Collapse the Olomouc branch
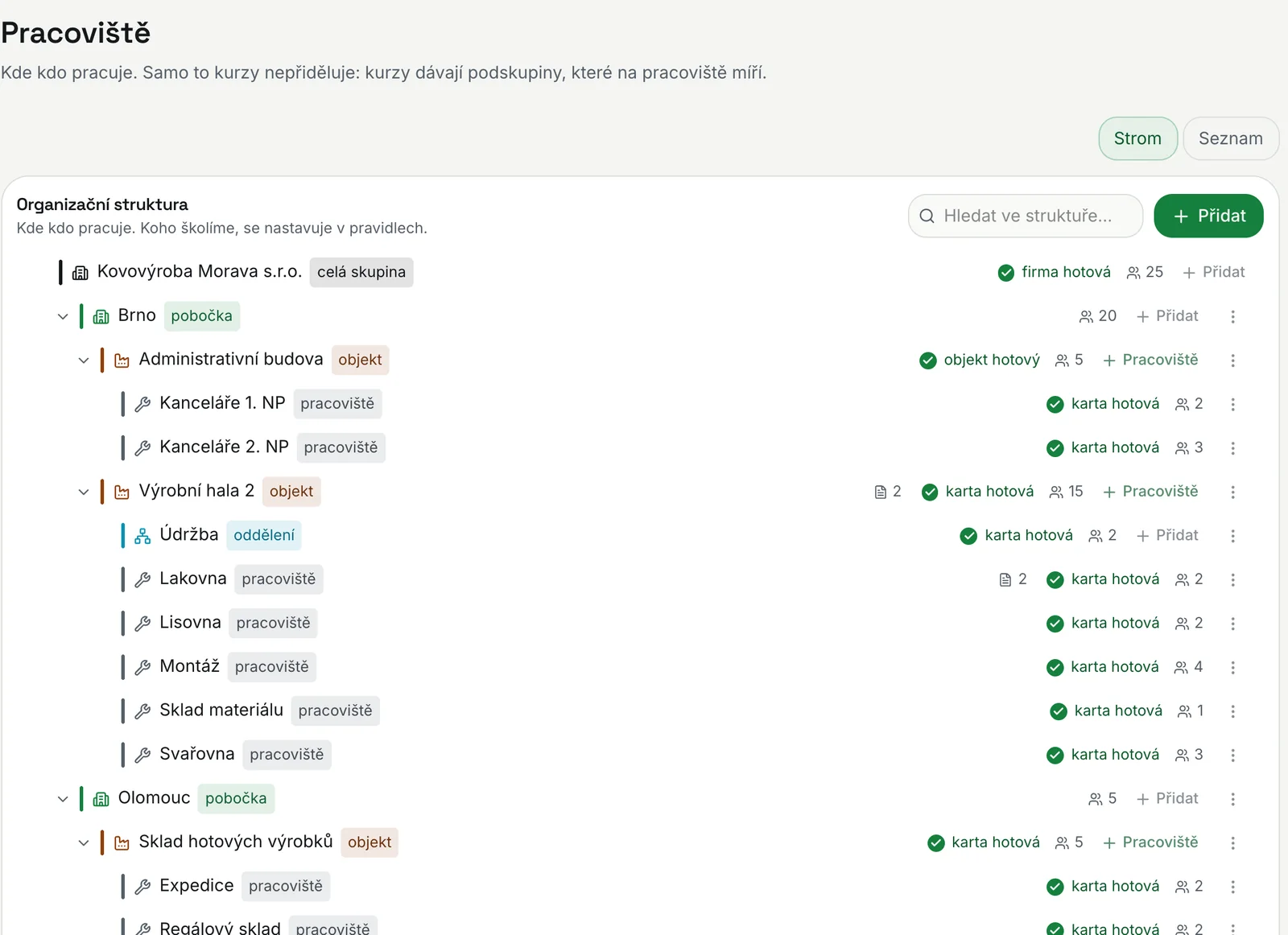1288x935 pixels. [63, 799]
